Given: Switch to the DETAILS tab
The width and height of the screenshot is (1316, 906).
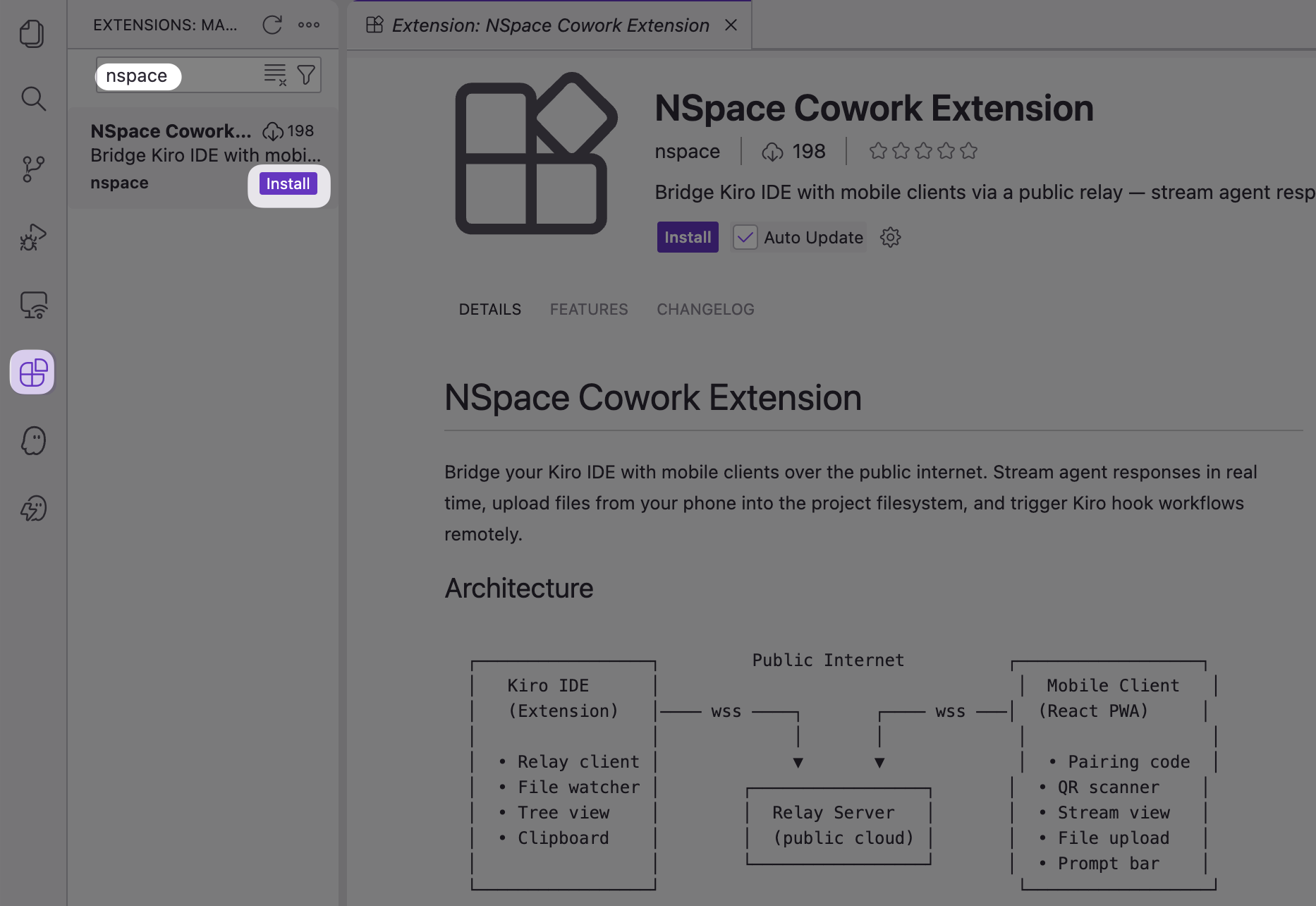Looking at the screenshot, I should 489,309.
